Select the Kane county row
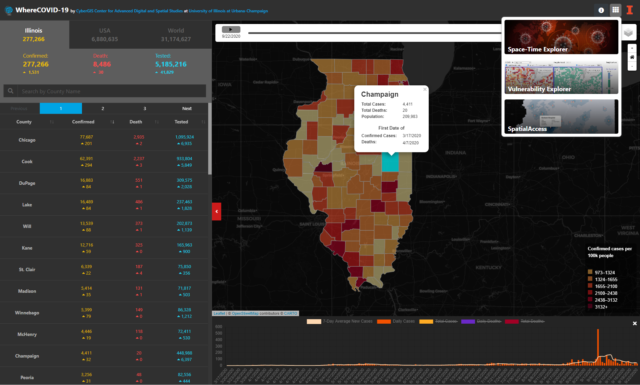The width and height of the screenshot is (640, 385). pyautogui.click(x=104, y=248)
